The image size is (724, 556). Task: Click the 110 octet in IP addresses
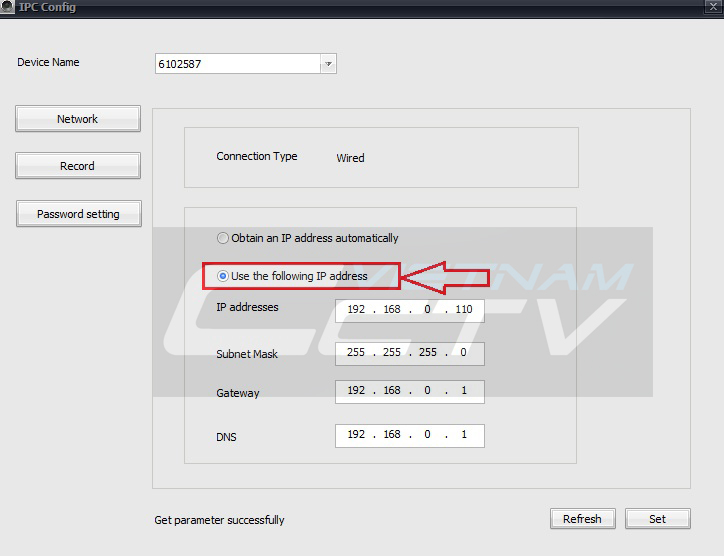point(463,310)
